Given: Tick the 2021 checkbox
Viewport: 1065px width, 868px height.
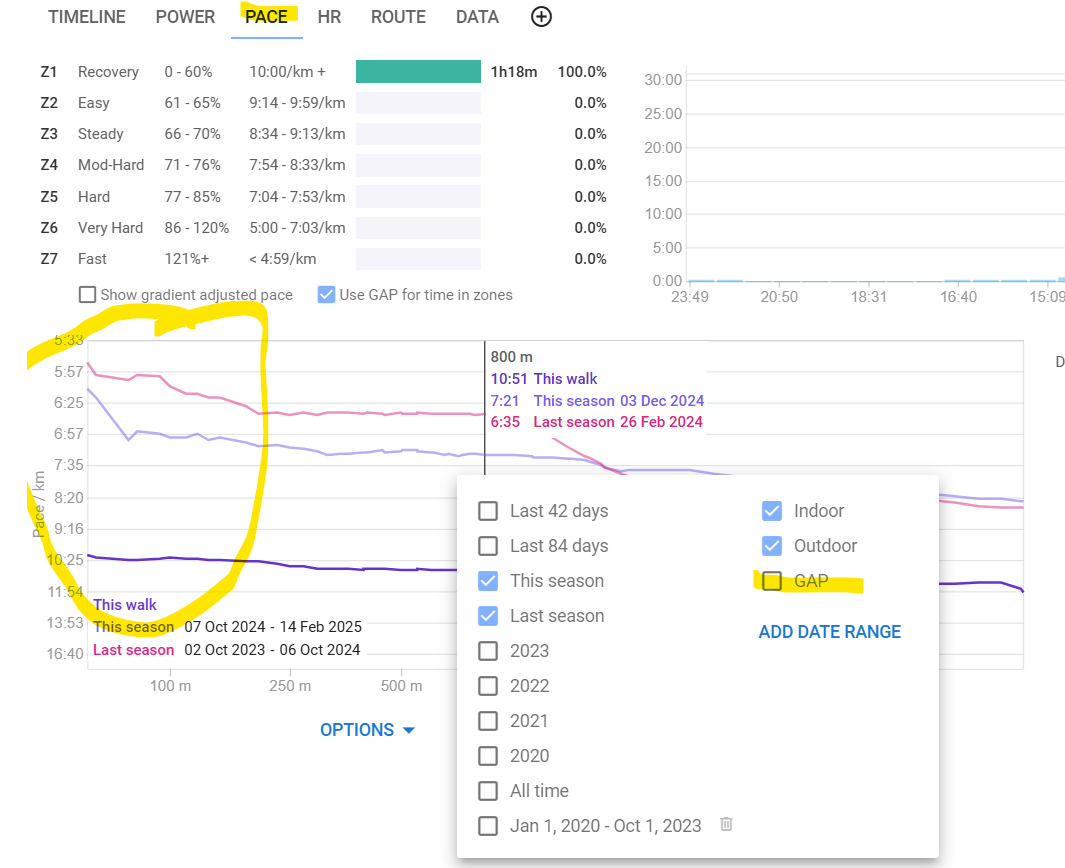Looking at the screenshot, I should (x=488, y=721).
